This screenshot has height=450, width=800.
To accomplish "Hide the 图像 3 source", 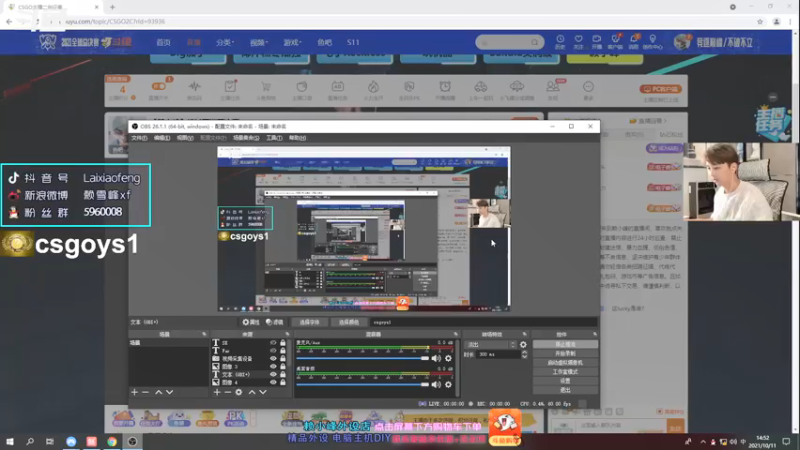I will [273, 366].
